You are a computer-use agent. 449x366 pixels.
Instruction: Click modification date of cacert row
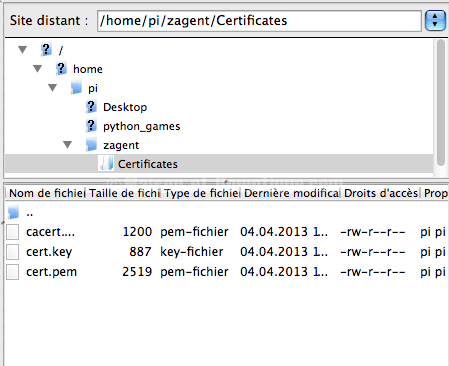(284, 232)
